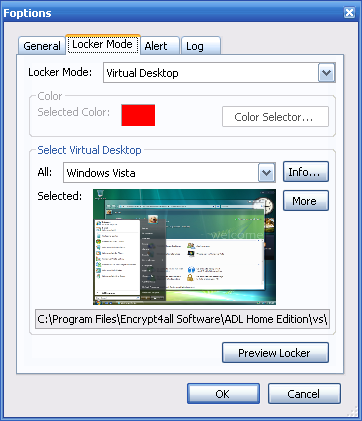Click the Foptions title bar
This screenshot has width=362, height=421.
point(172,13)
